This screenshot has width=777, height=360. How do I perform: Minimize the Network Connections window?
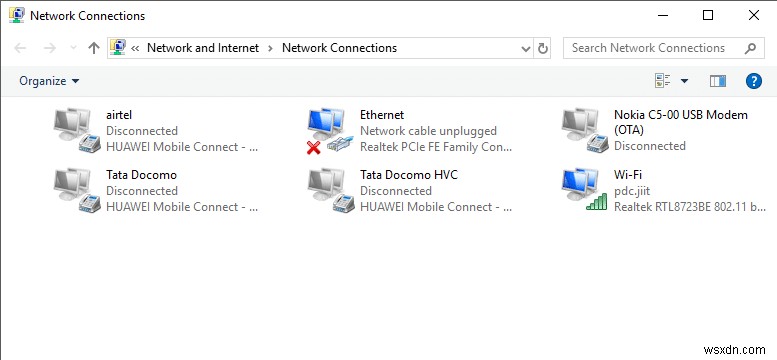click(663, 15)
